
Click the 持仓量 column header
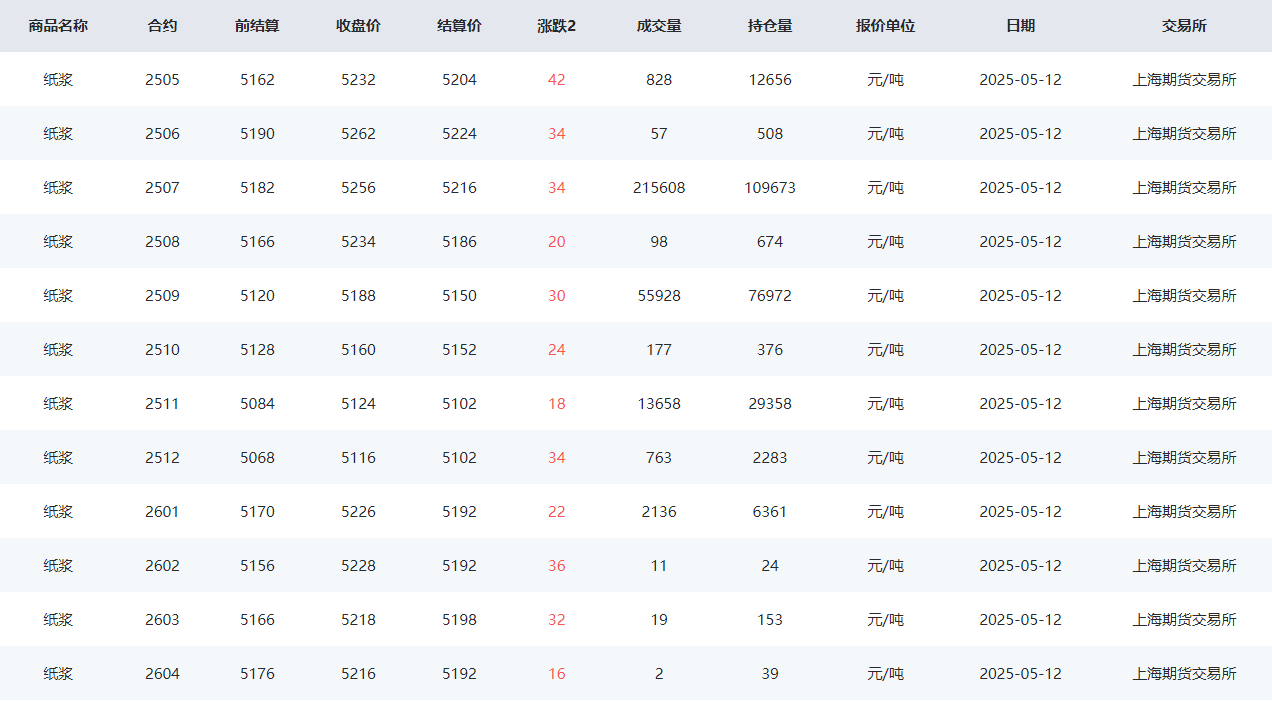tap(770, 26)
